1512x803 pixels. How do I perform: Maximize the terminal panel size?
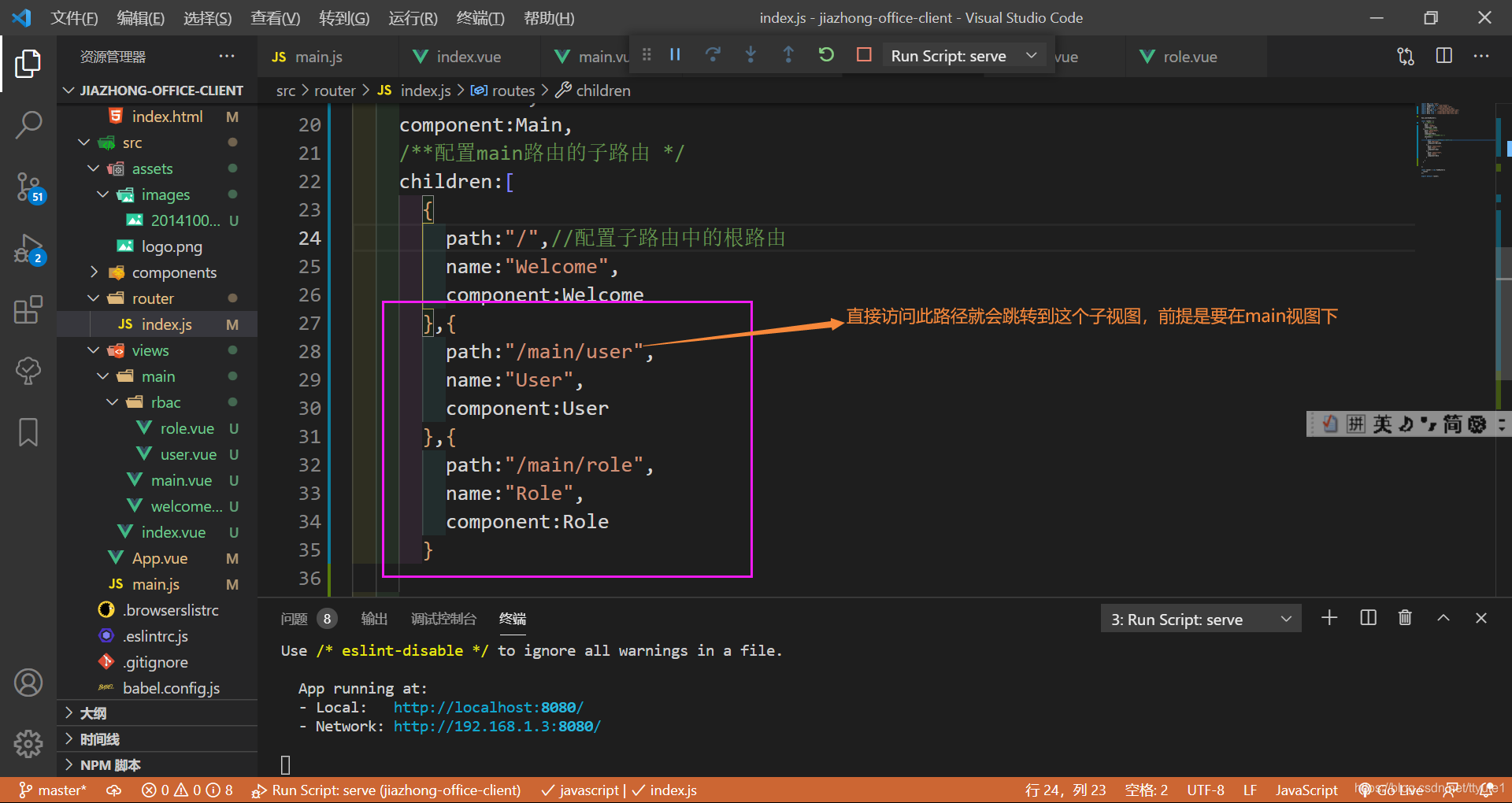coord(1443,618)
